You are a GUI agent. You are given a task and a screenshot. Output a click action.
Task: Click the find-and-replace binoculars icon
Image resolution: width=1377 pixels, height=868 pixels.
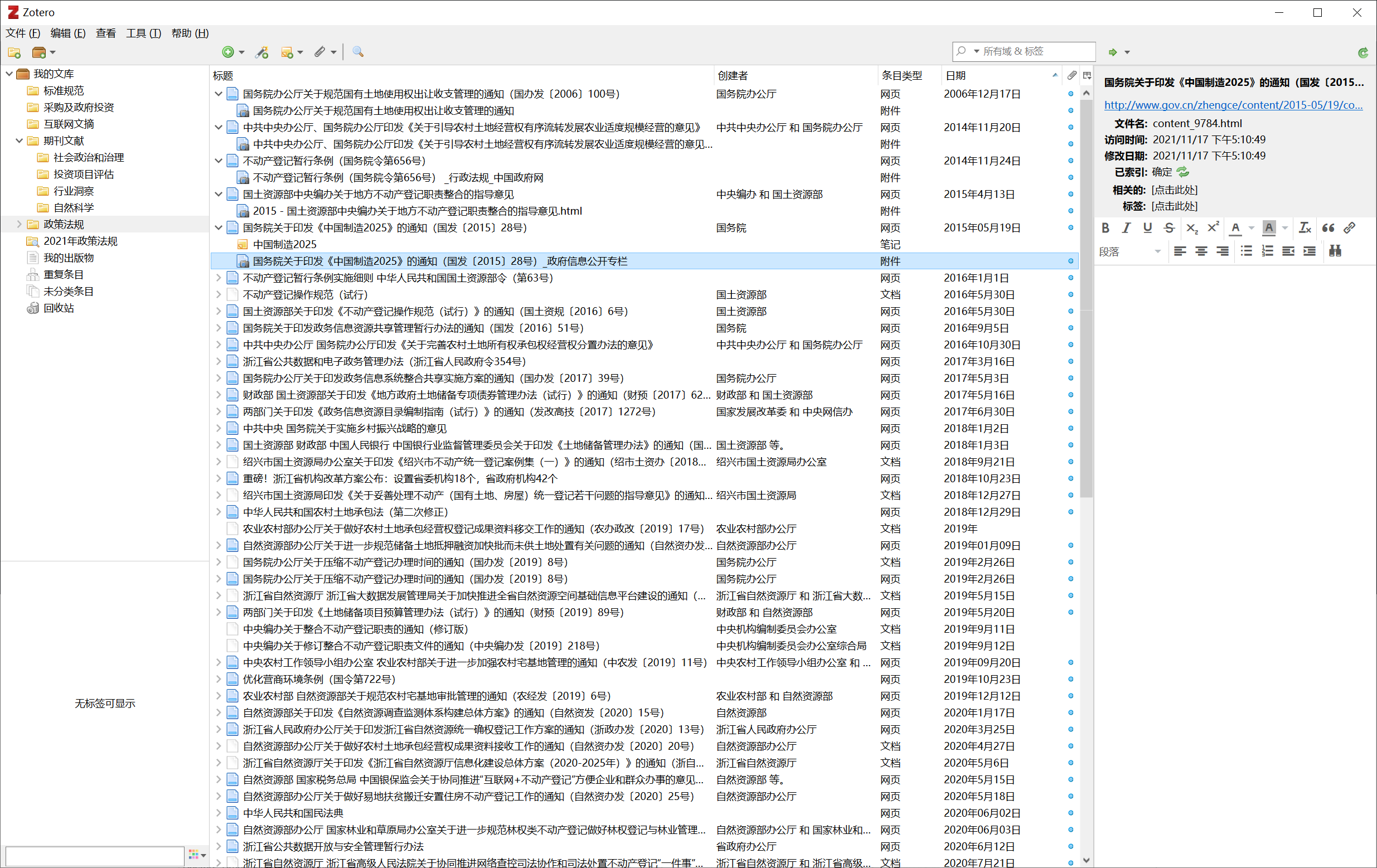coord(1335,251)
